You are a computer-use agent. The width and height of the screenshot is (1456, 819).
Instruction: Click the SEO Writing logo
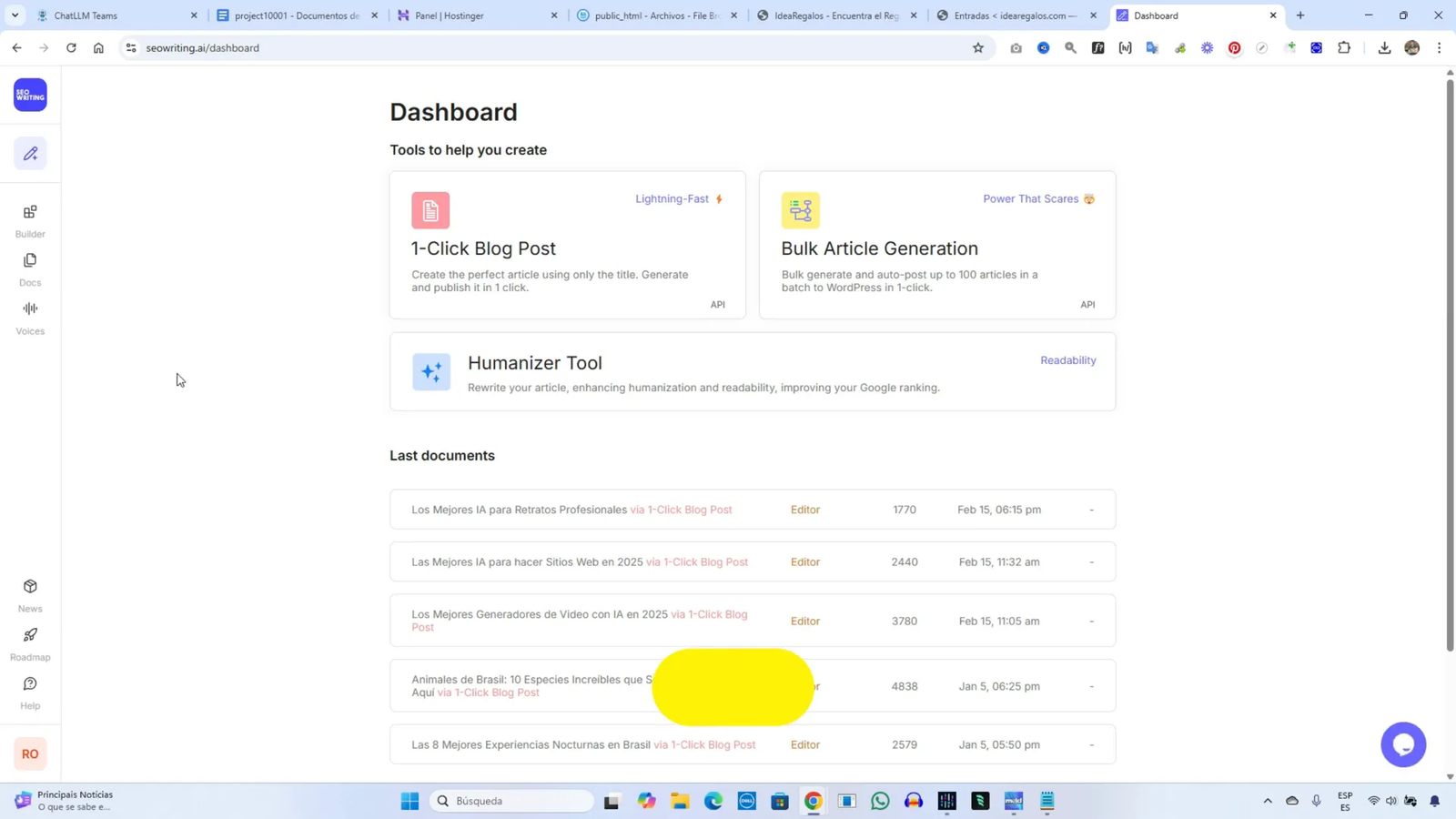coord(30,94)
